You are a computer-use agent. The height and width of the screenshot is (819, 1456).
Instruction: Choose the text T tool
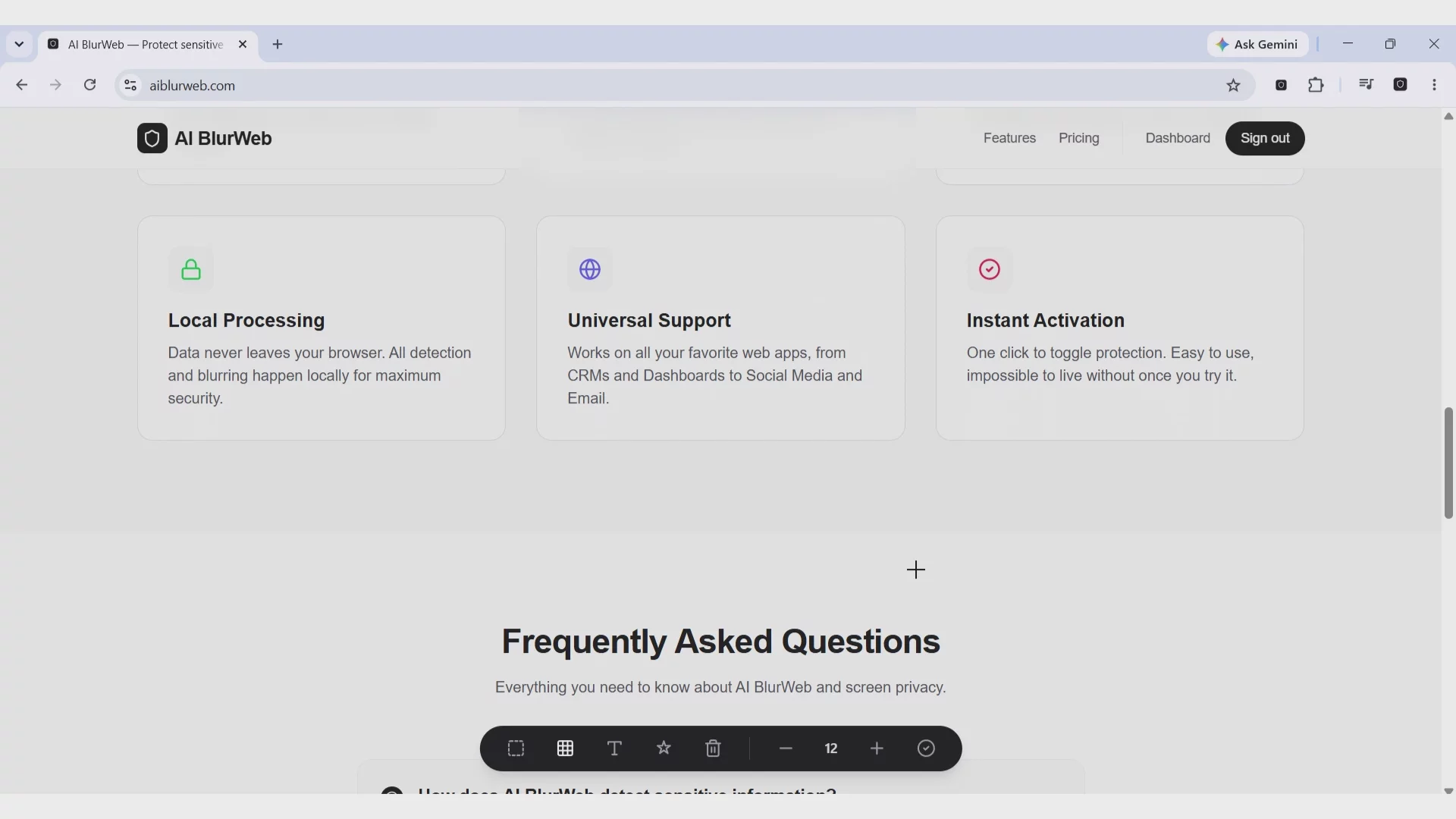tap(614, 748)
